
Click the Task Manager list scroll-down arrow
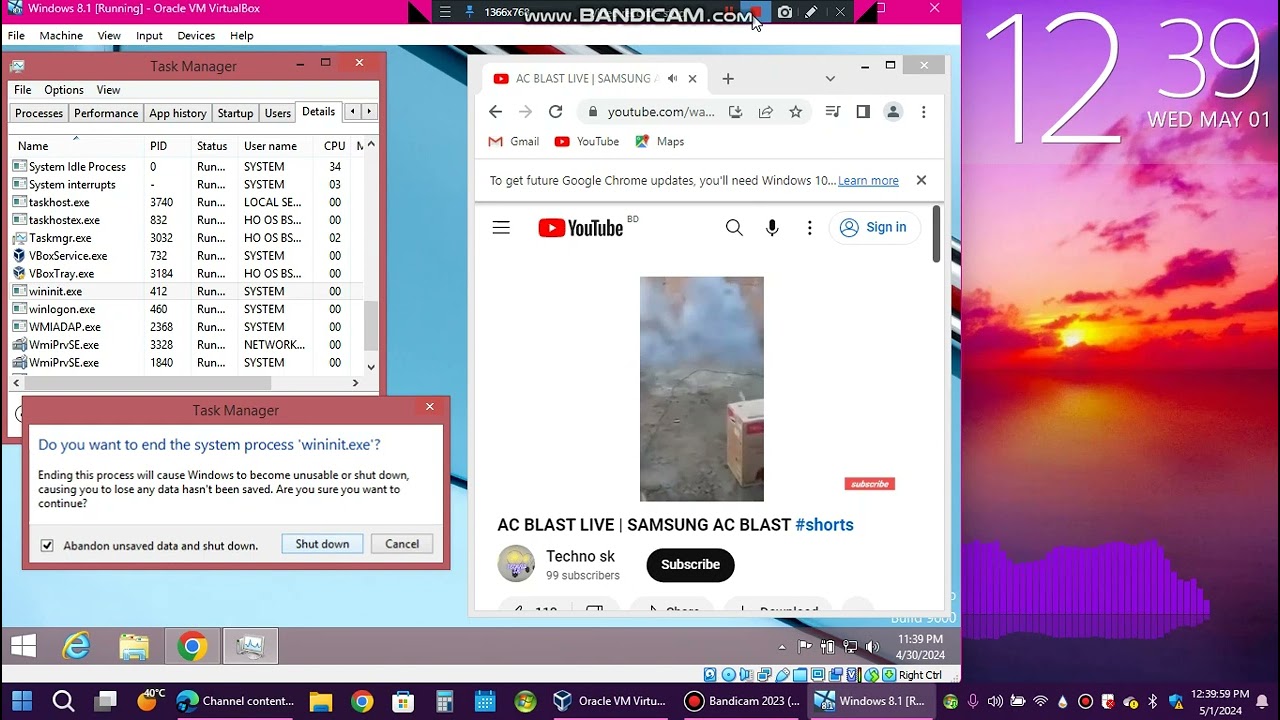(x=371, y=367)
